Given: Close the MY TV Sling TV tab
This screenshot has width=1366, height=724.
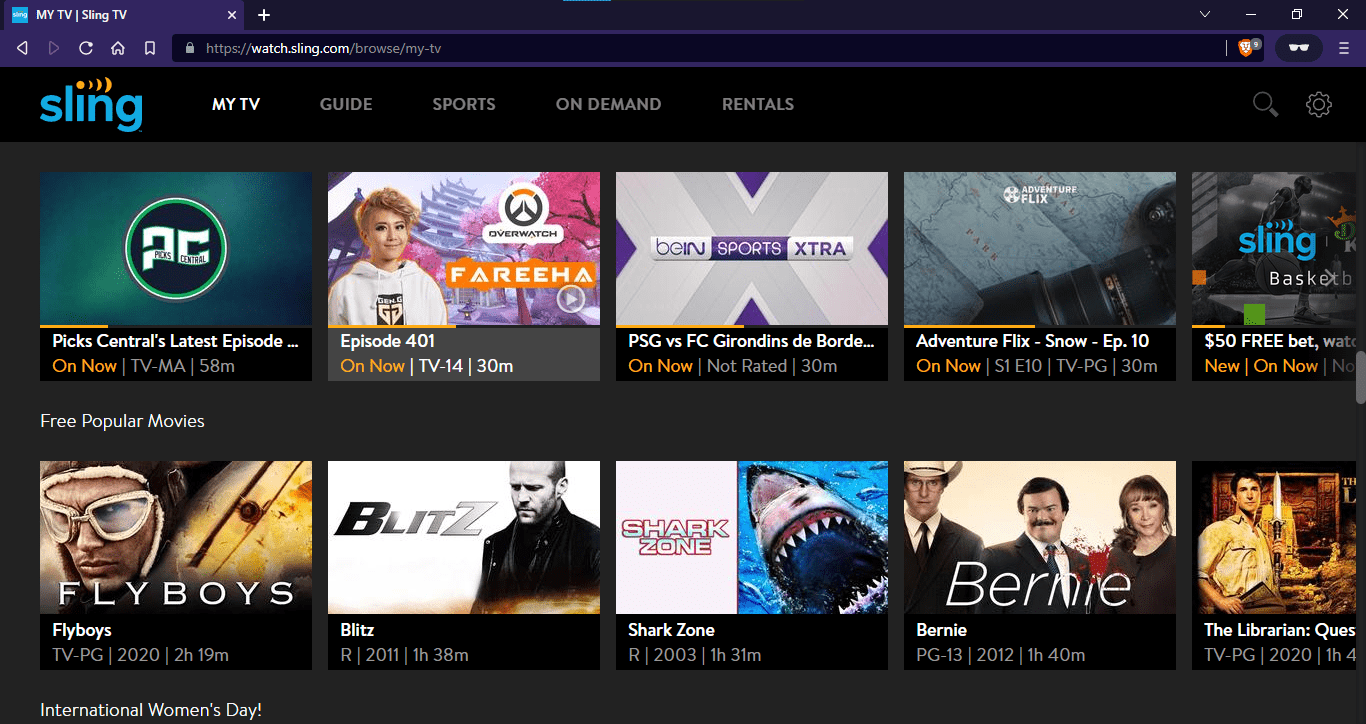Looking at the screenshot, I should (232, 15).
